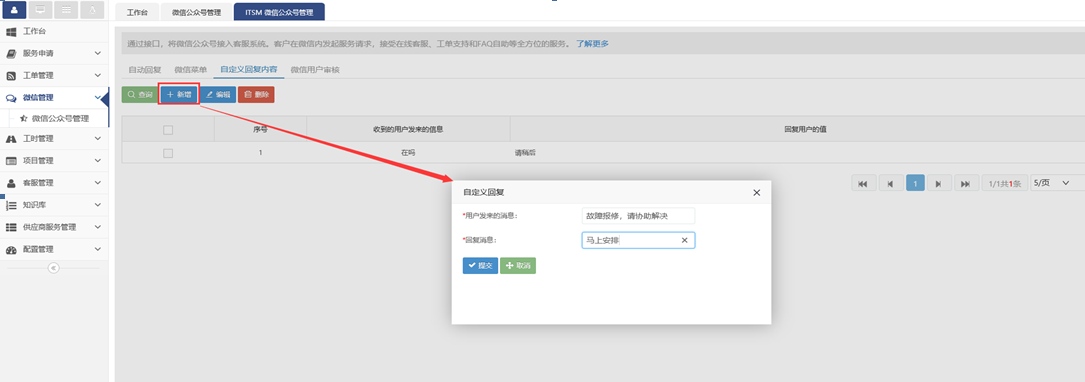Collapse the sidebar with the double-arrow icon

(x=53, y=268)
